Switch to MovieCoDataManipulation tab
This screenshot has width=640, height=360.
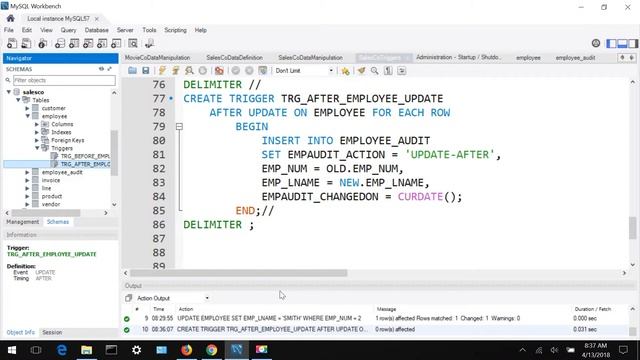tap(158, 58)
